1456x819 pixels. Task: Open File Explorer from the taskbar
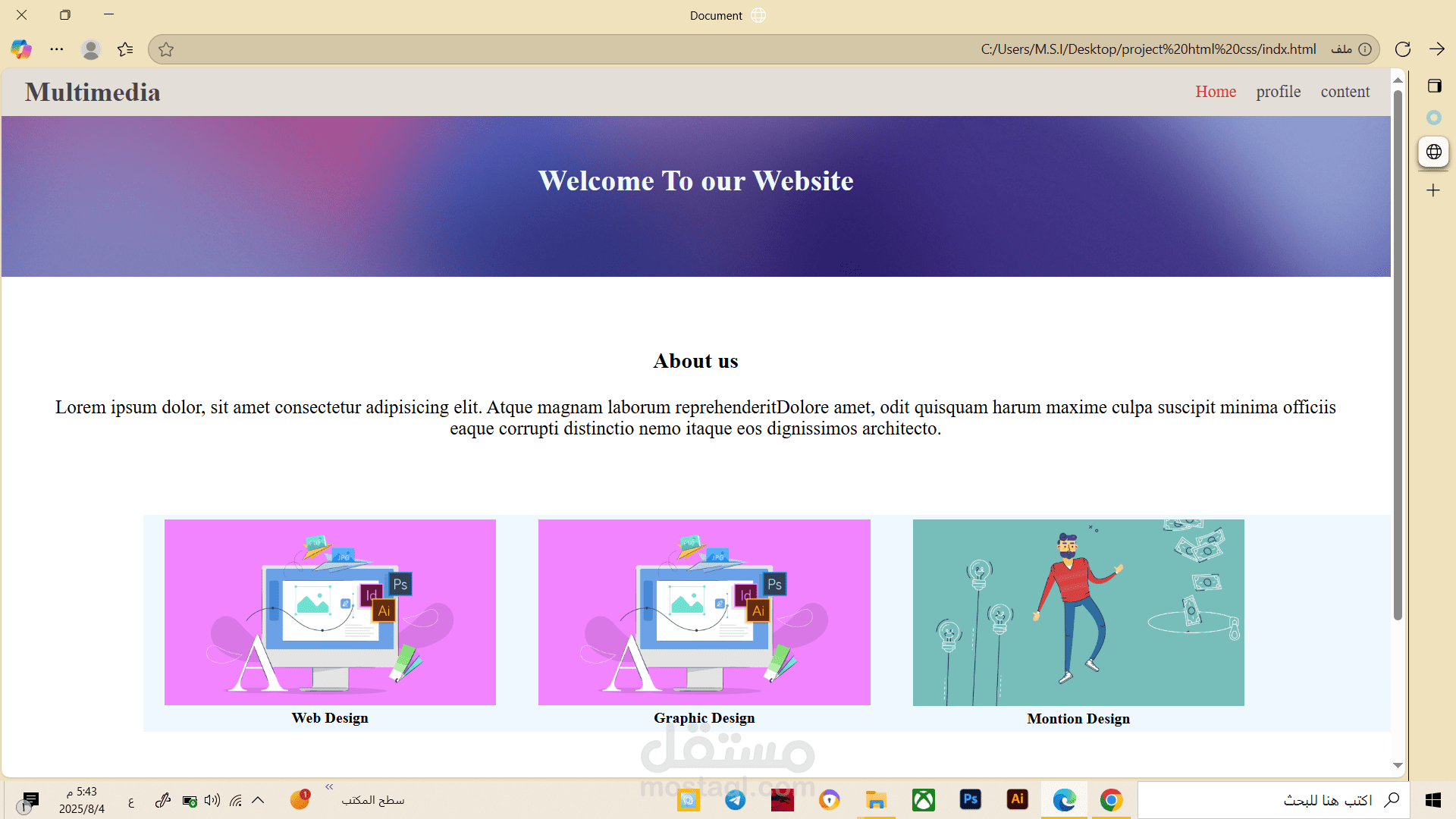[876, 800]
